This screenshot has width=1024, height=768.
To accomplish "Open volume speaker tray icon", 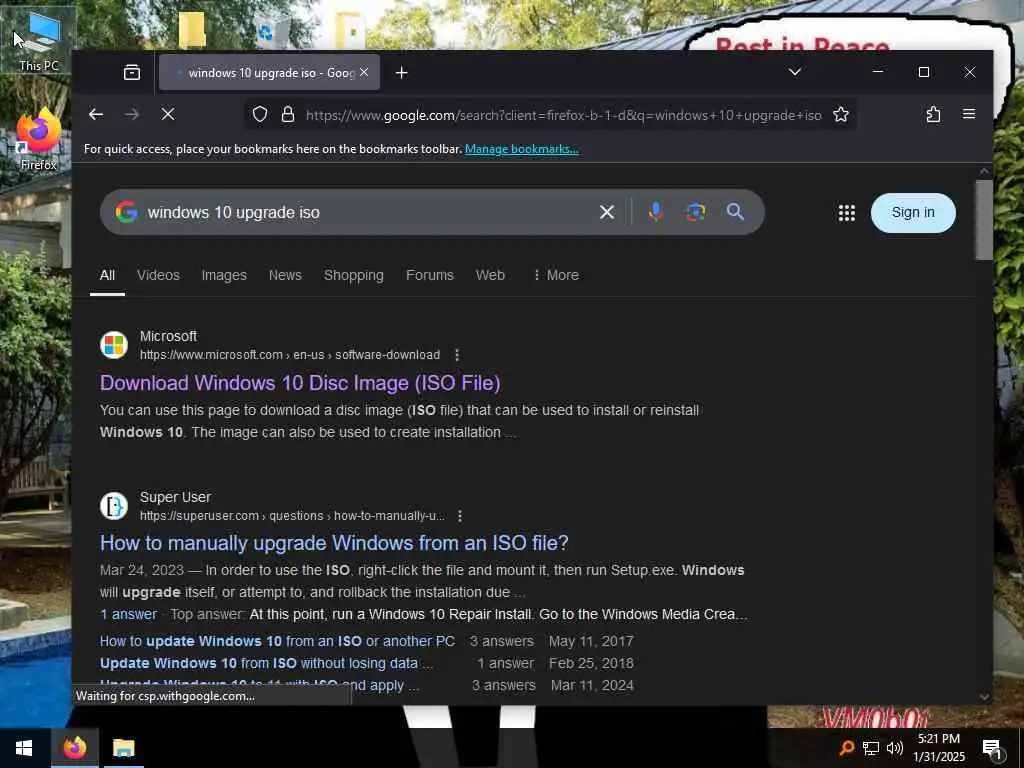I will pyautogui.click(x=895, y=748).
